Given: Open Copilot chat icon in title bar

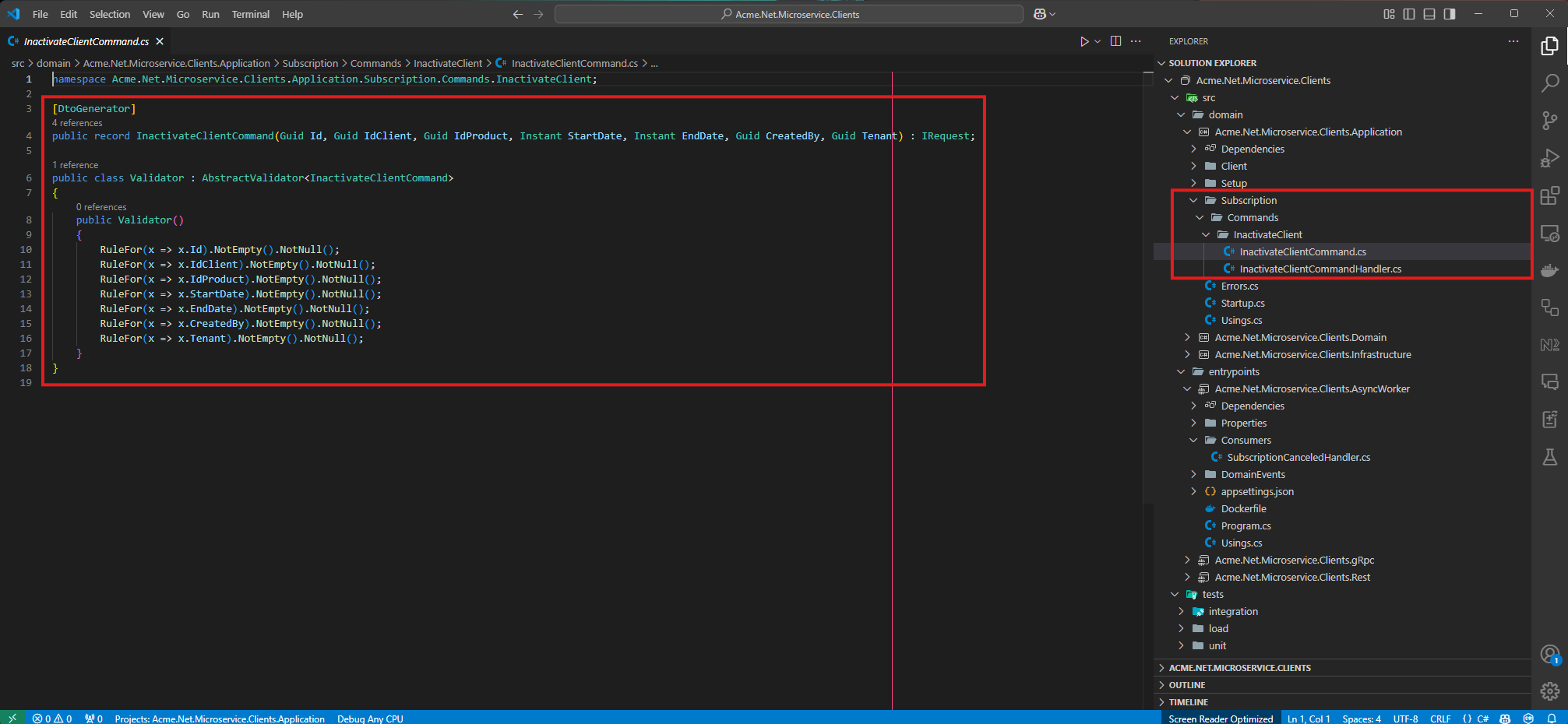Looking at the screenshot, I should (1040, 14).
